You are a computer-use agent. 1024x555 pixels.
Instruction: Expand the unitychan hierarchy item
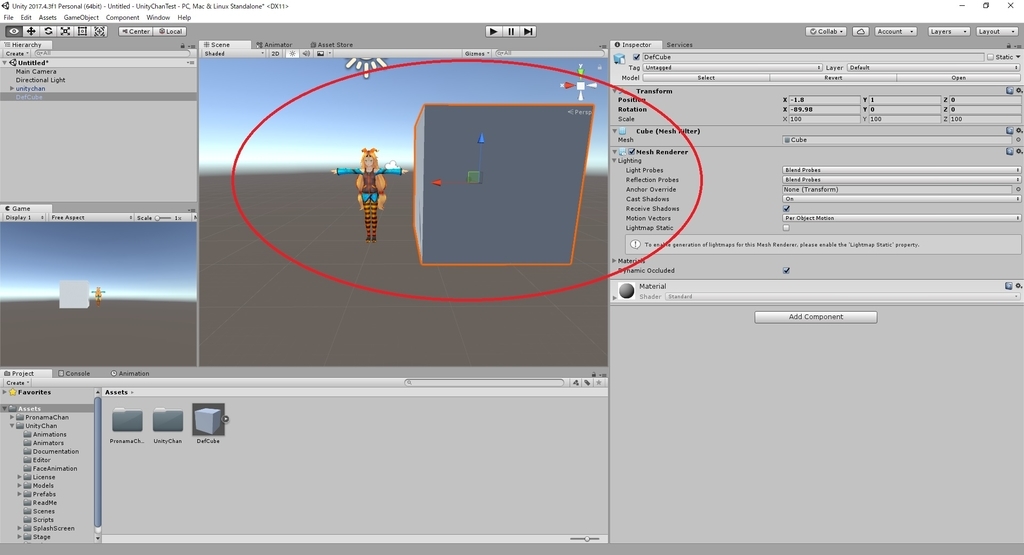click(x=11, y=88)
